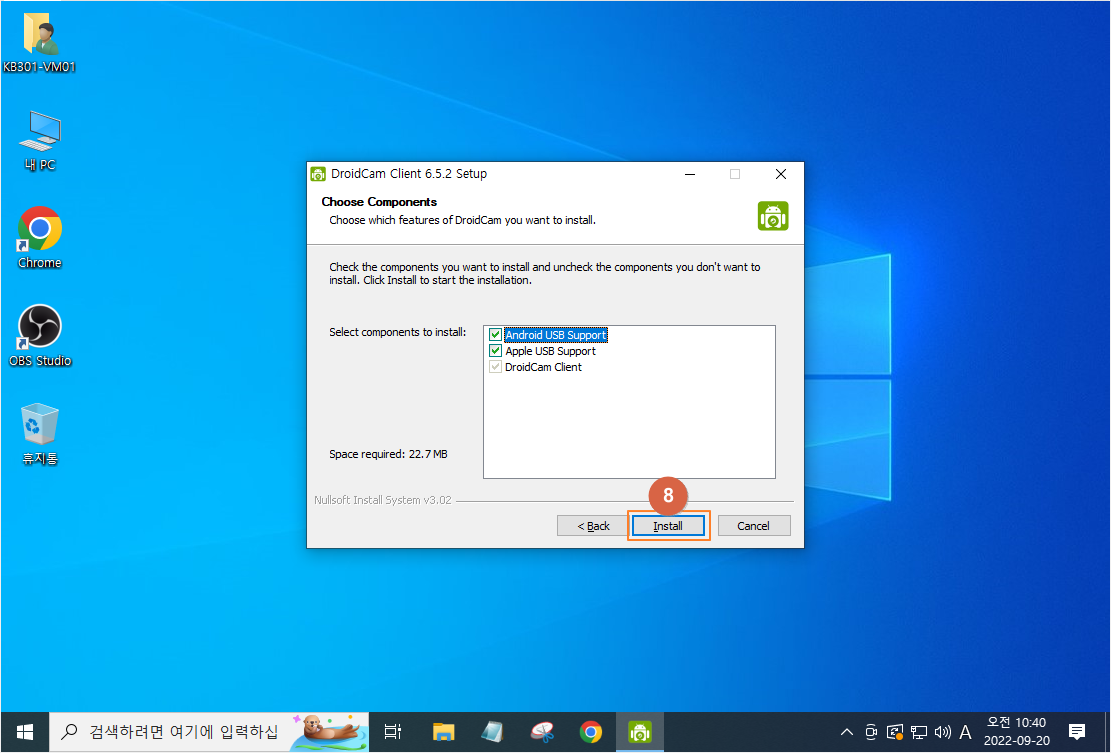Click the otter search highlight image
Viewport: 1111px width, 753px height.
[331, 732]
